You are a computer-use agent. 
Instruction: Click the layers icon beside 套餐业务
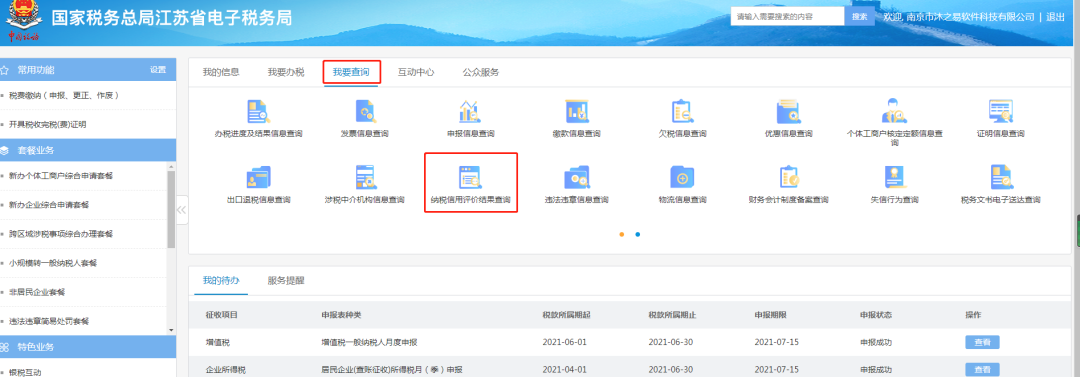click(5, 150)
